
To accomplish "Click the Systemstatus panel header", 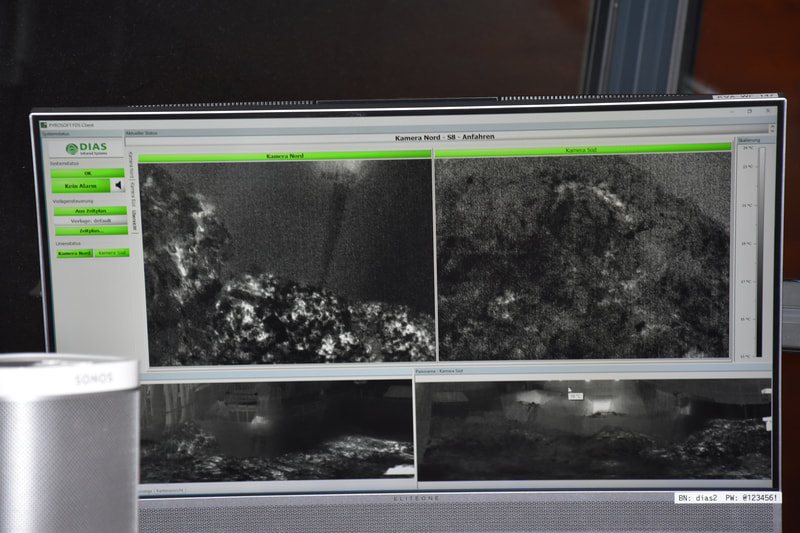I will (x=54, y=134).
